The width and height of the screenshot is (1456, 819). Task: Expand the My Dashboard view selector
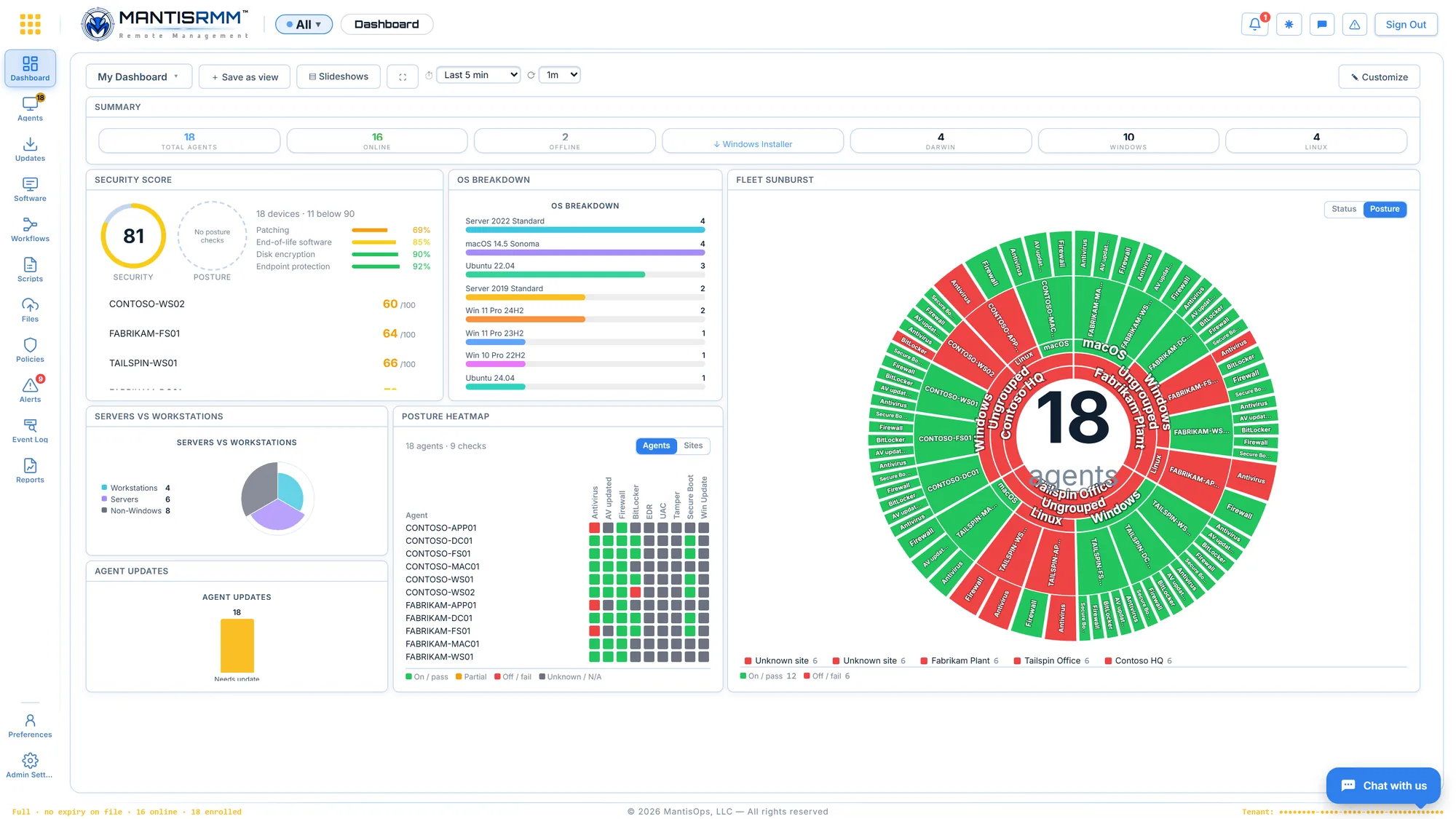tap(138, 76)
